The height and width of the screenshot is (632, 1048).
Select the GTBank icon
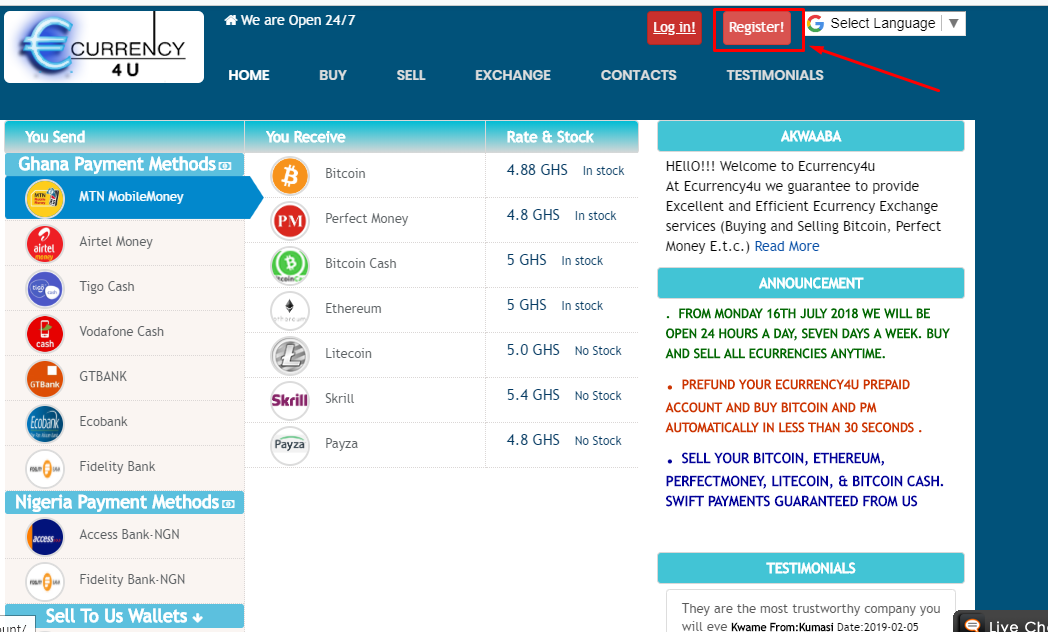(45, 378)
